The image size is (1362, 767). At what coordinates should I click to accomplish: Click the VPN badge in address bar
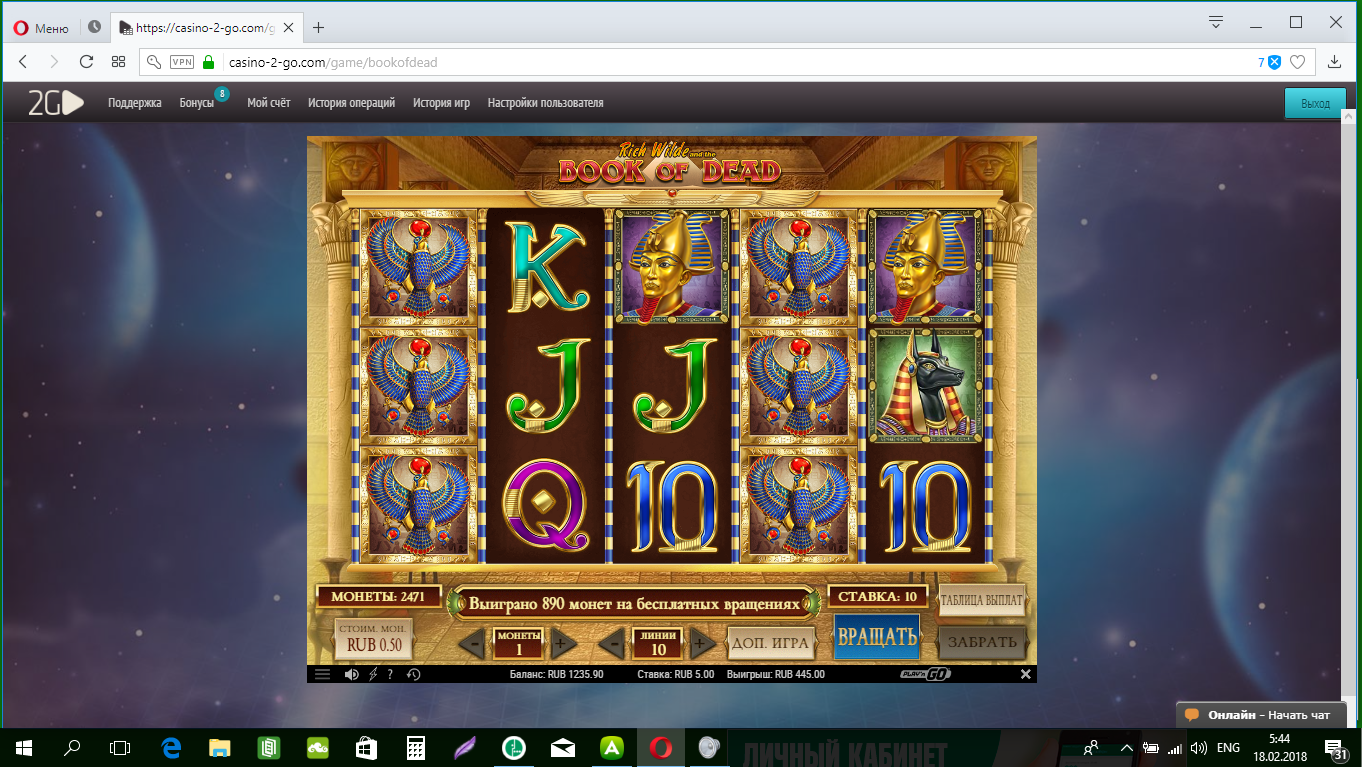click(x=182, y=62)
